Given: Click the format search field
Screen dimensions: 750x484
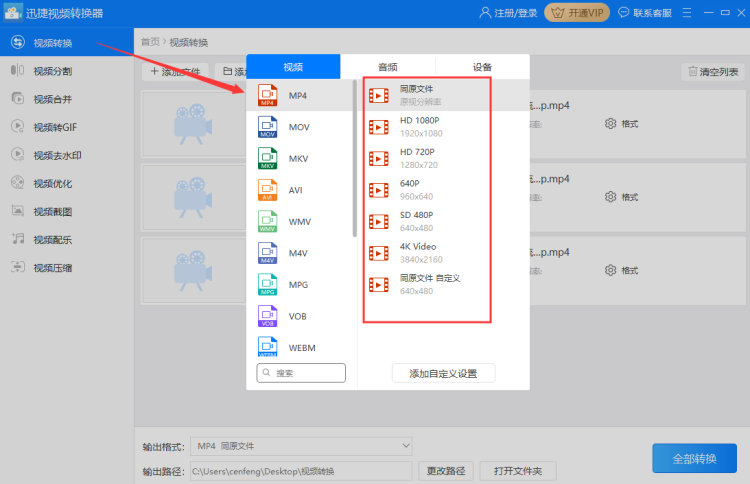Looking at the screenshot, I should (301, 373).
